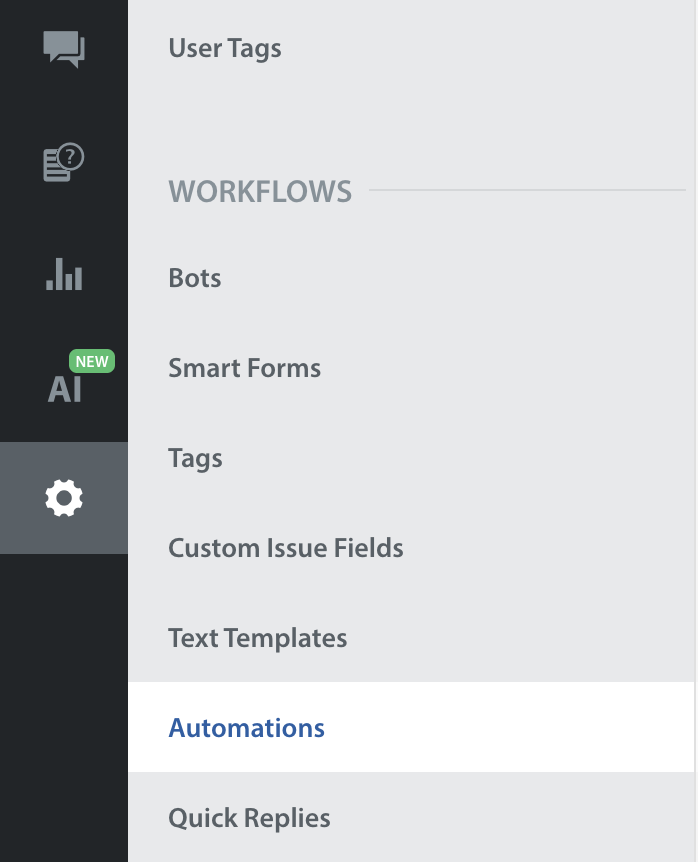
Task: Open the conversations chat bubble icon
Action: point(64,49)
